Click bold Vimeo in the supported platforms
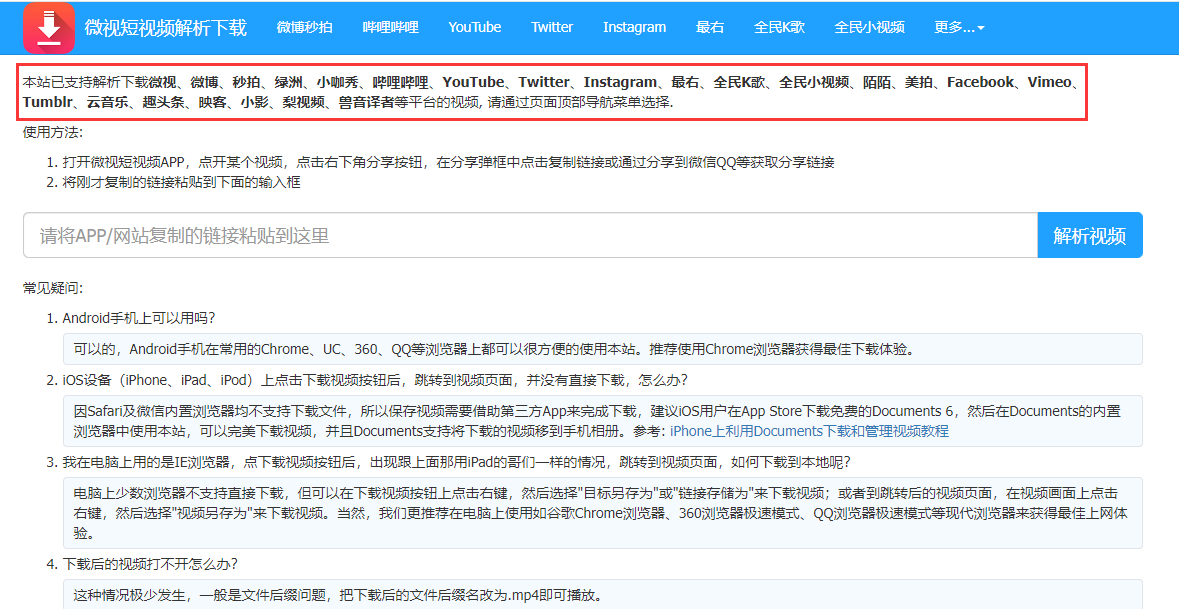Viewport: 1179px width, 609px height. coord(1050,82)
